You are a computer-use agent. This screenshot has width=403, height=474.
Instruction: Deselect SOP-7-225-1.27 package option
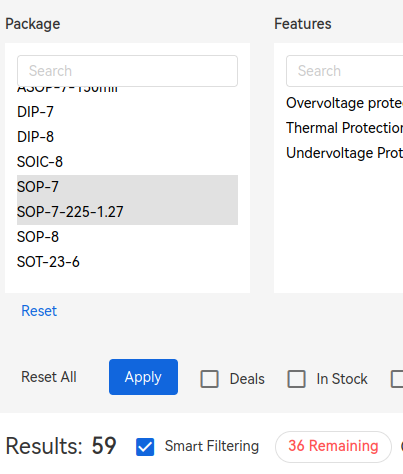coord(127,212)
